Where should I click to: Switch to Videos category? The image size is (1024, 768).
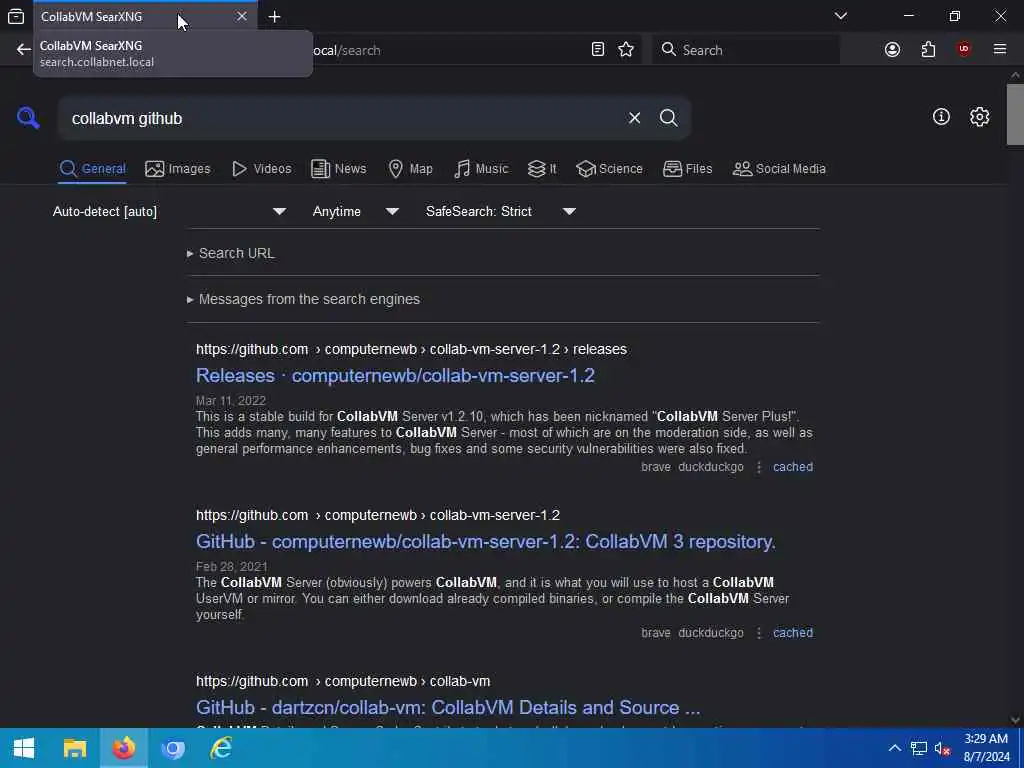click(261, 168)
